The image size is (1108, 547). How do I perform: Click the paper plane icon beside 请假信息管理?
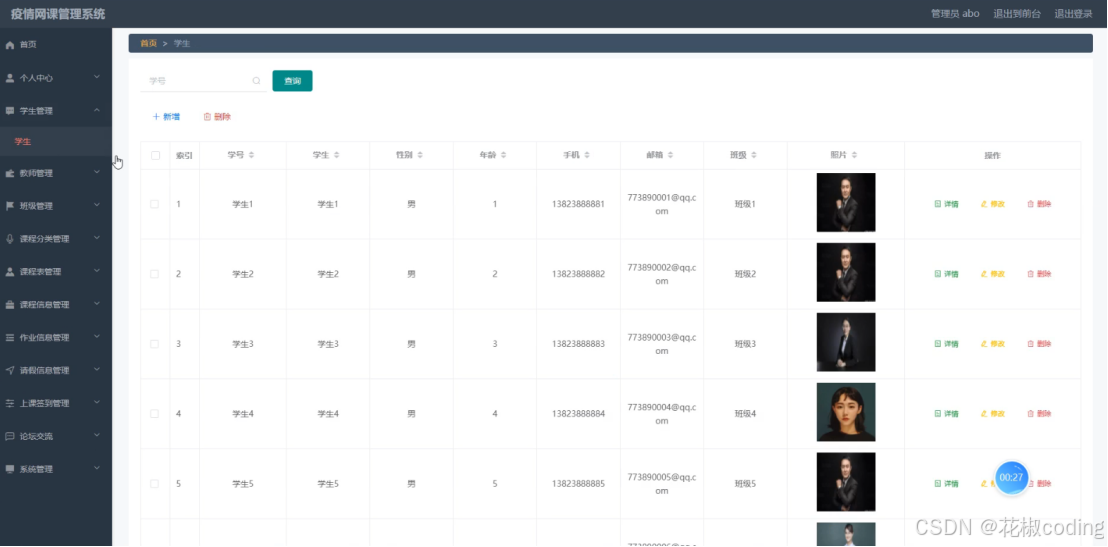tap(10, 370)
